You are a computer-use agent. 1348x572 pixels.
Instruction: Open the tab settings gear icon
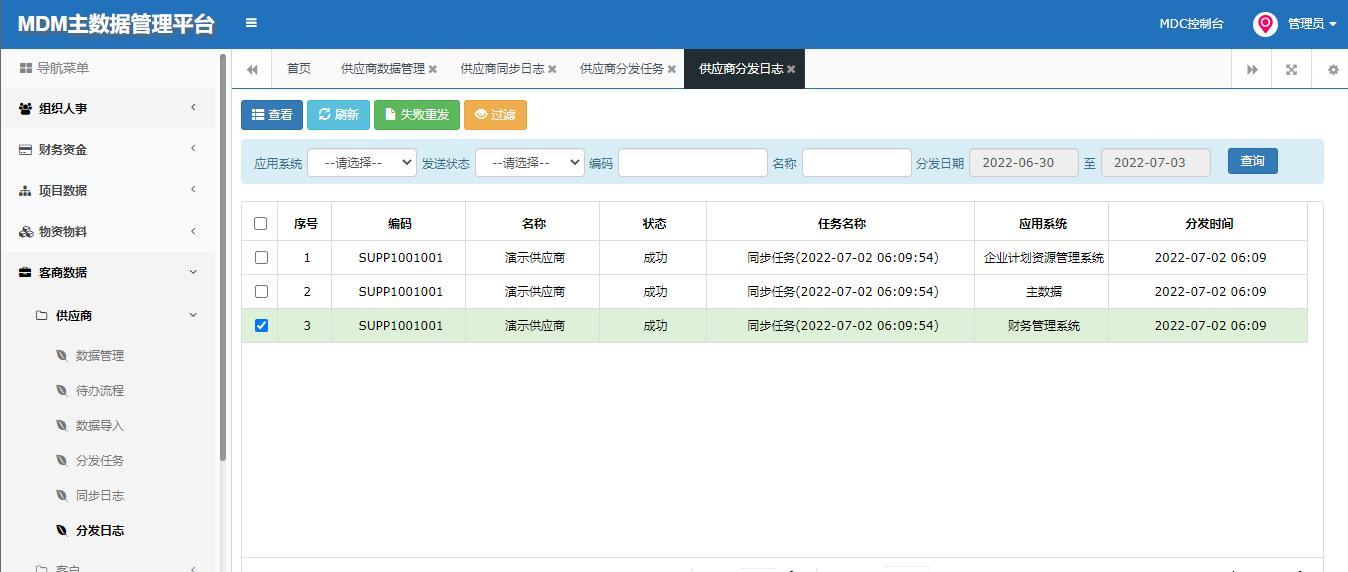click(x=1333, y=69)
